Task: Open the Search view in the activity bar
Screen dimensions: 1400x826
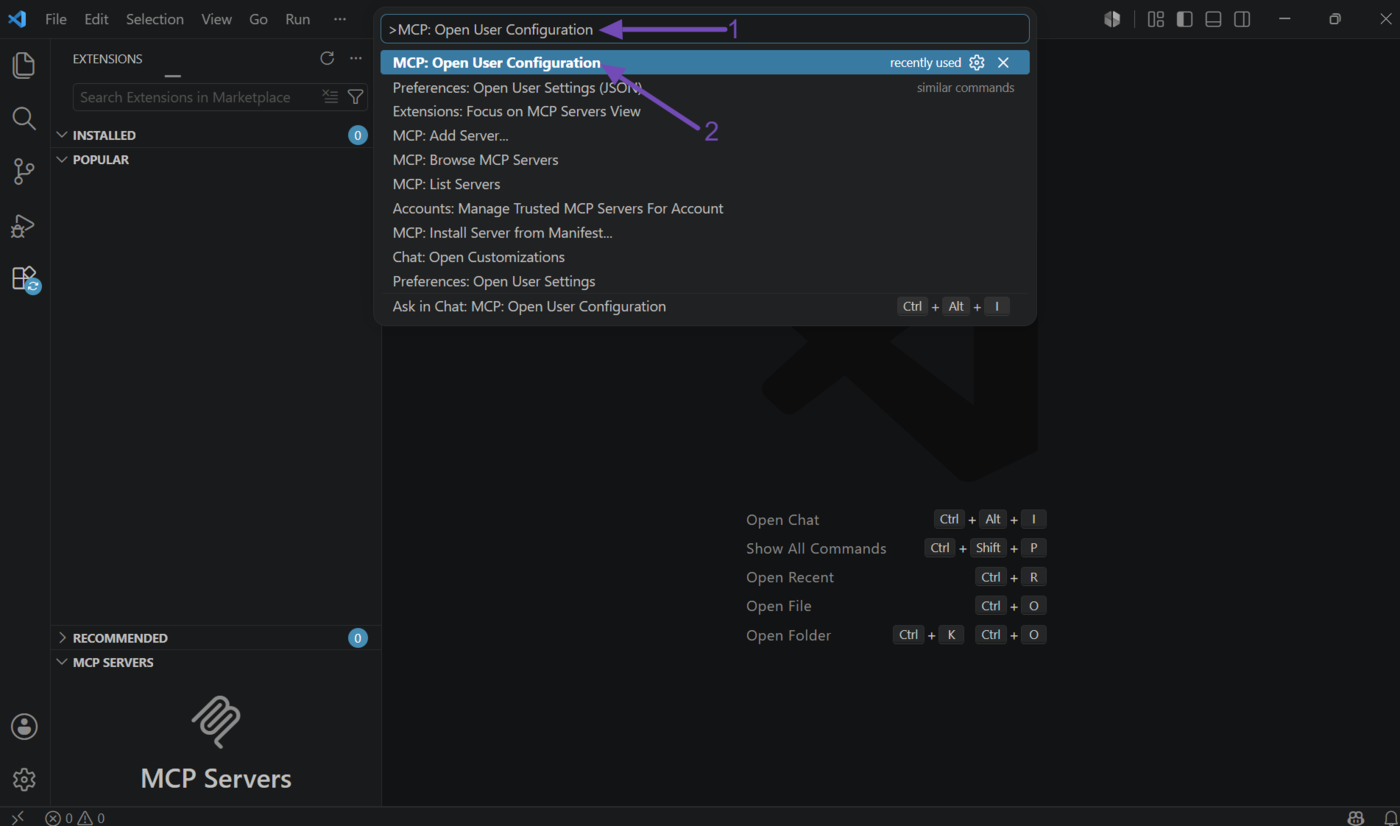Action: pyautogui.click(x=24, y=119)
